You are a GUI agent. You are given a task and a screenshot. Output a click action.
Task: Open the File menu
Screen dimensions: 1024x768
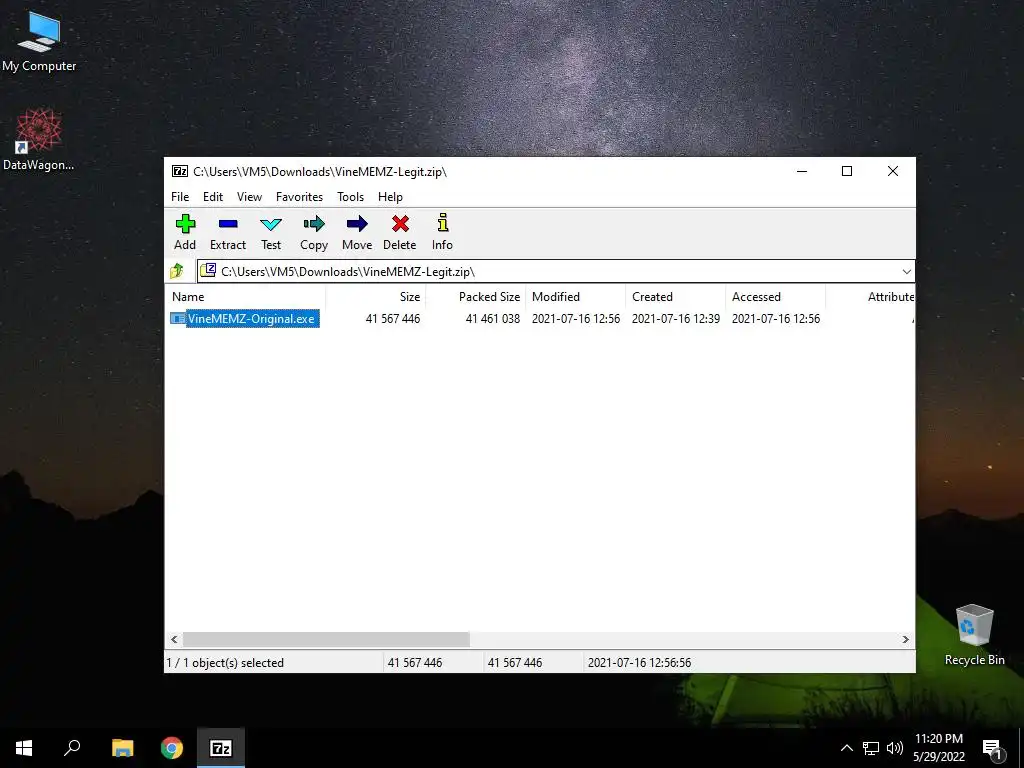tap(180, 197)
